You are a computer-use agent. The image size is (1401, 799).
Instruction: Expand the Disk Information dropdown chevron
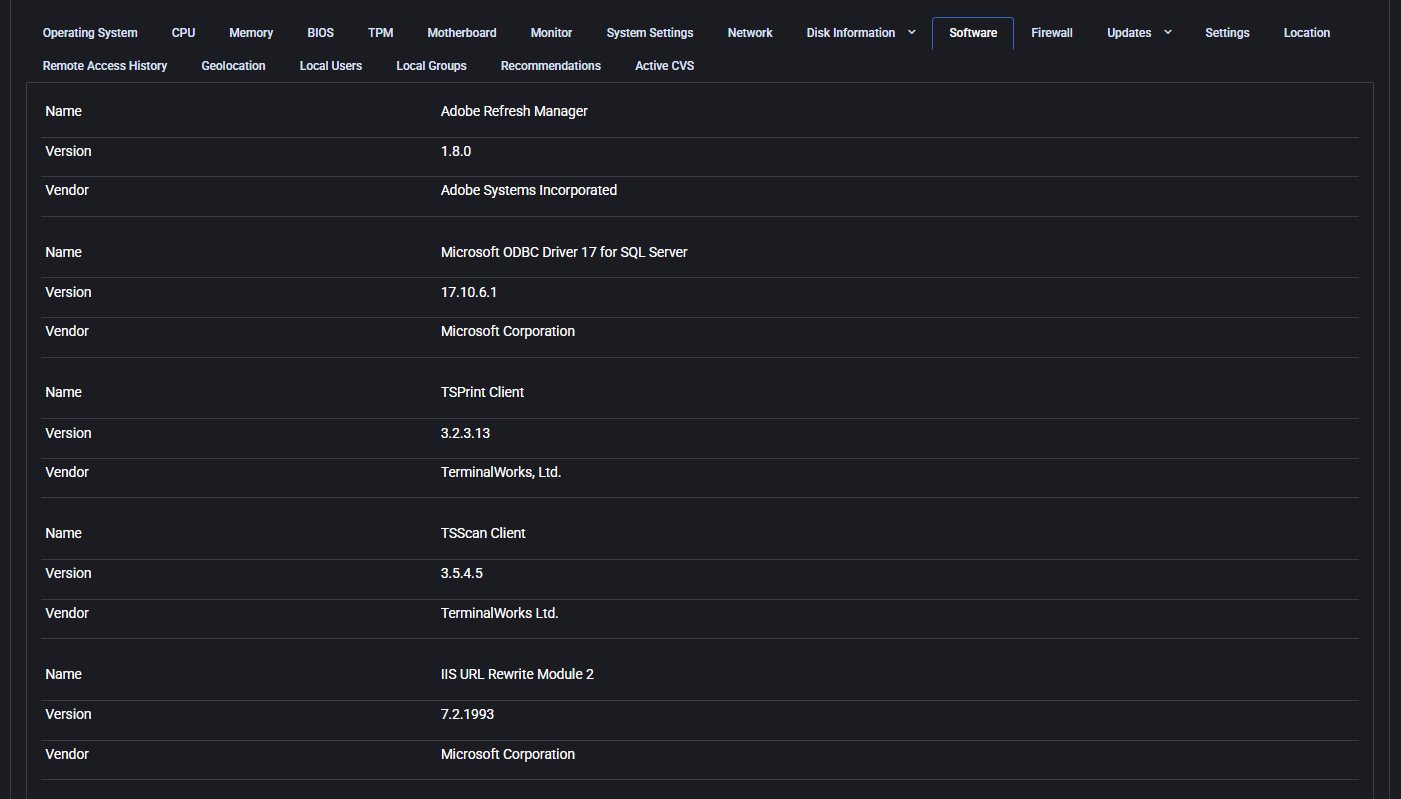912,33
